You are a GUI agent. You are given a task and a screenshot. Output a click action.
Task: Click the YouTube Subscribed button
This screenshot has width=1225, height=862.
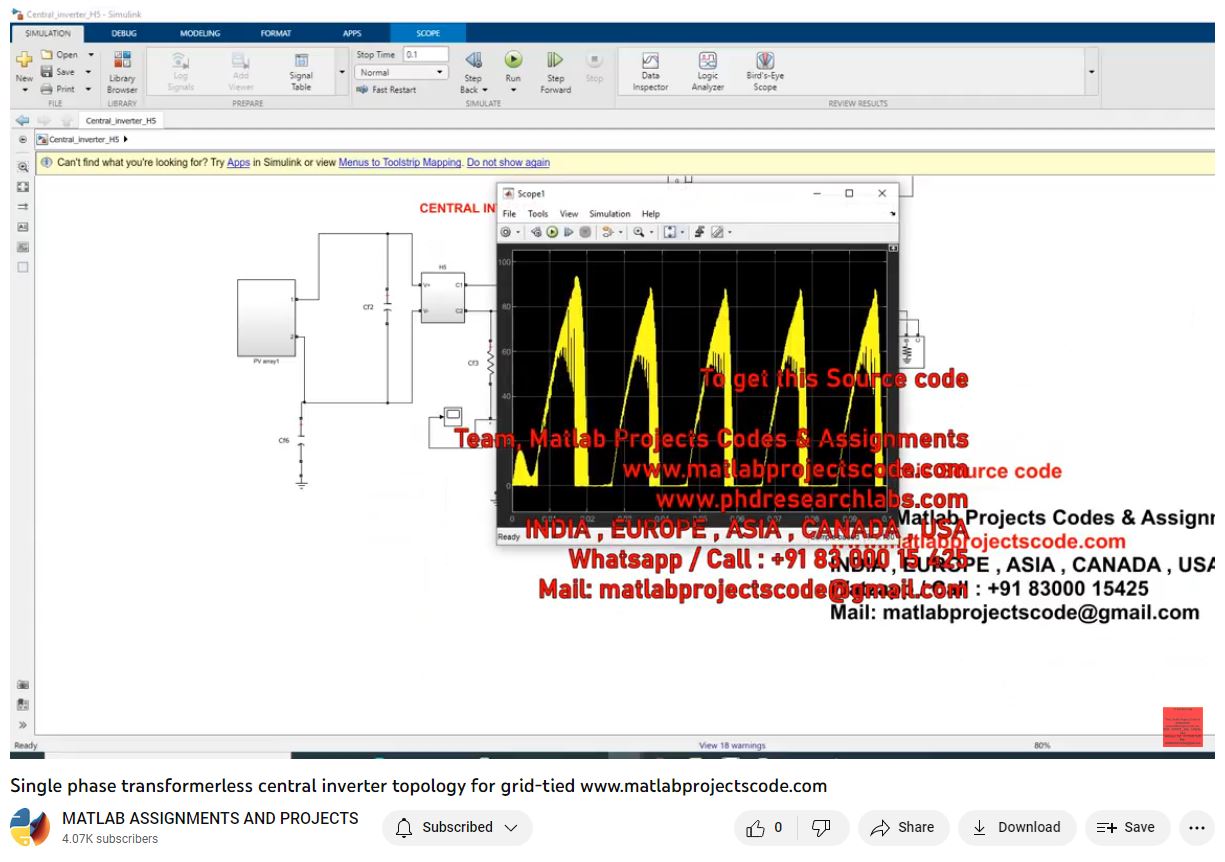457,828
